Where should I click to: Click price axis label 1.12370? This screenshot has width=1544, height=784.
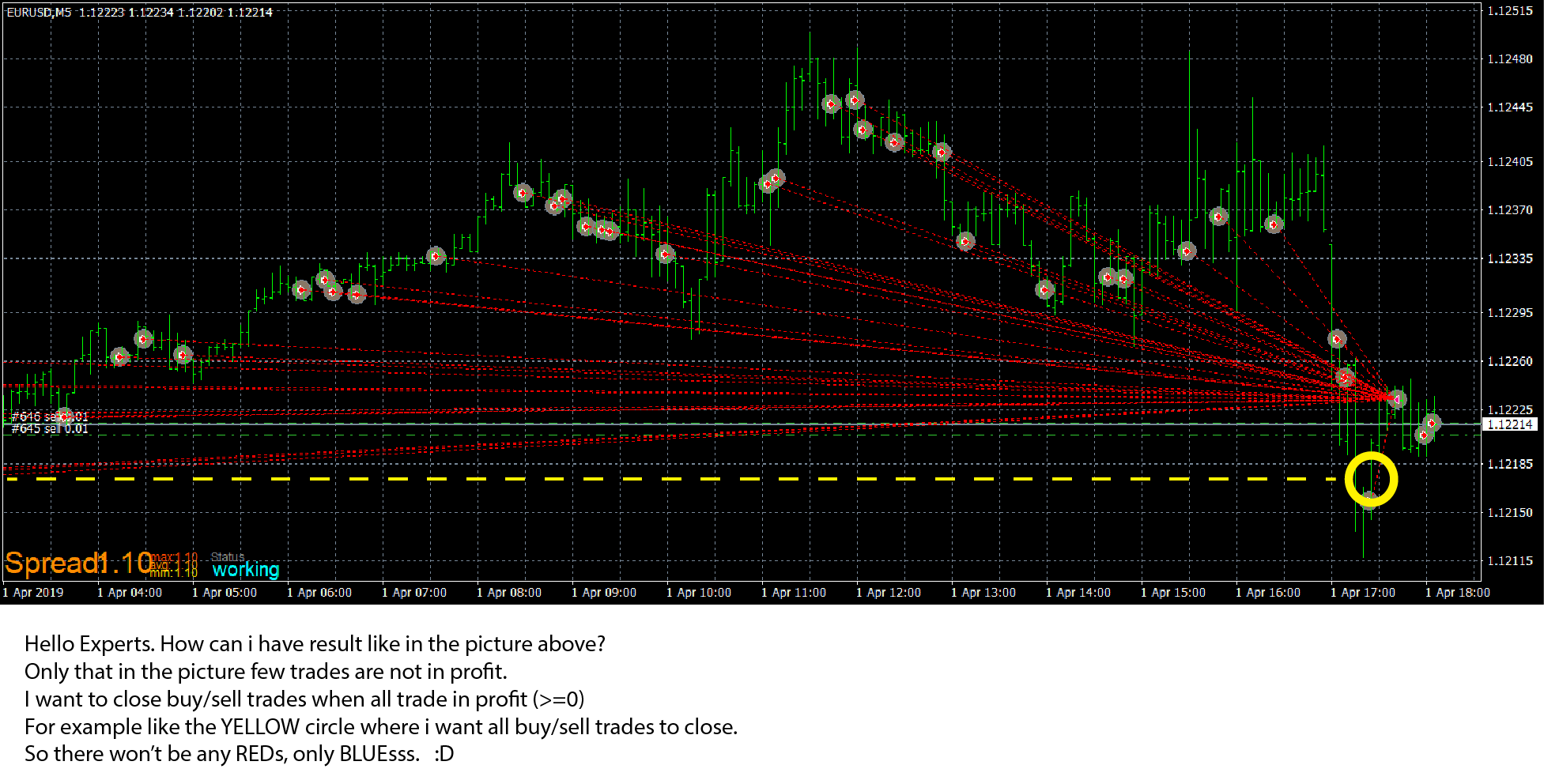tap(1510, 210)
